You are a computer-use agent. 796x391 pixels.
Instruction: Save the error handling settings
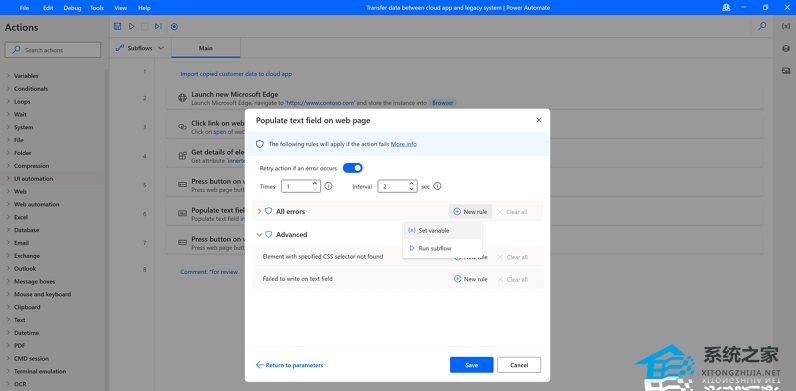coord(472,365)
